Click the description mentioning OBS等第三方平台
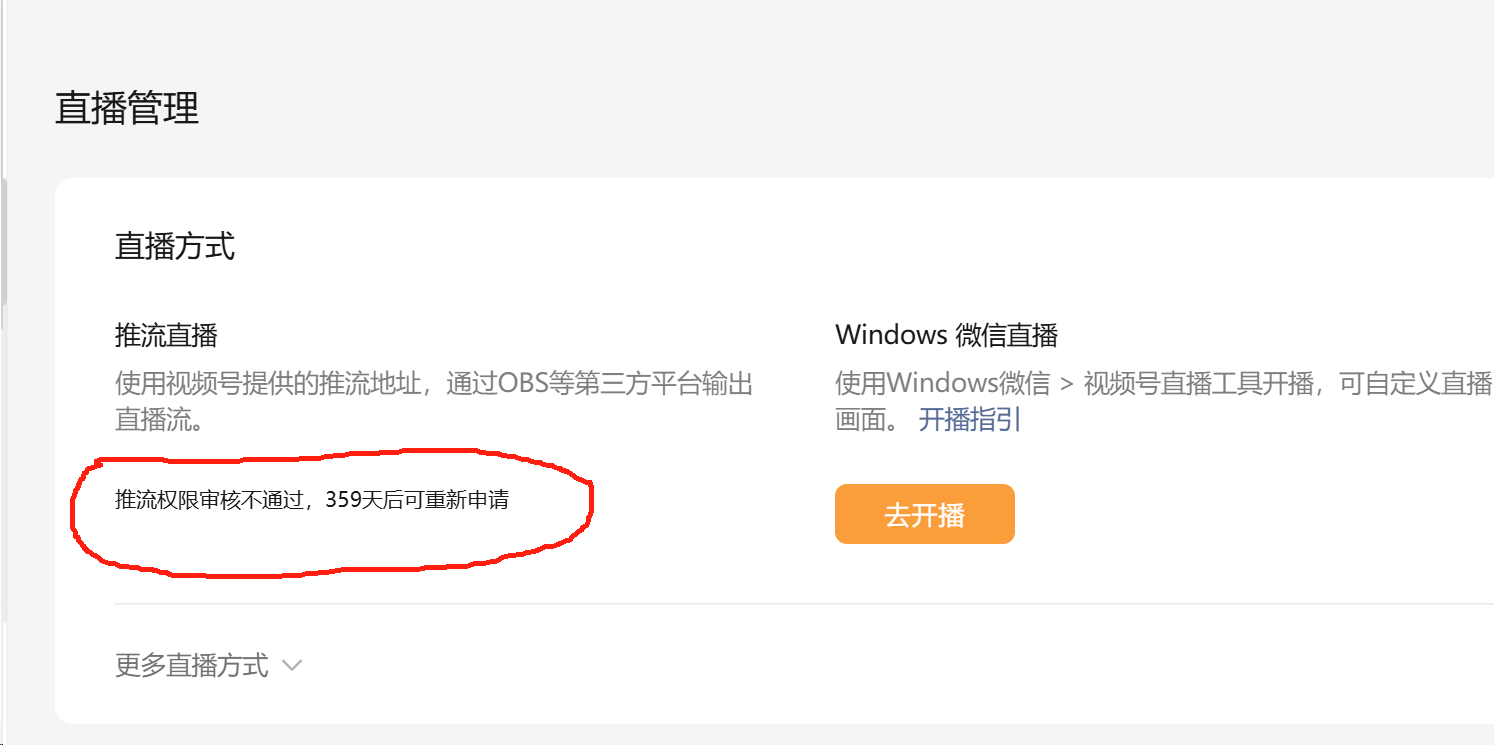This screenshot has height=745, width=1494. tap(434, 384)
